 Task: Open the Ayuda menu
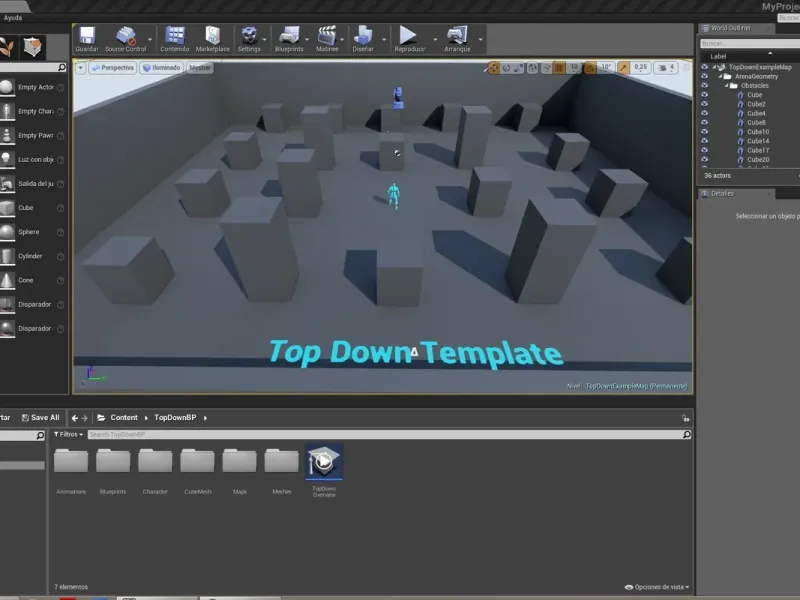13,18
